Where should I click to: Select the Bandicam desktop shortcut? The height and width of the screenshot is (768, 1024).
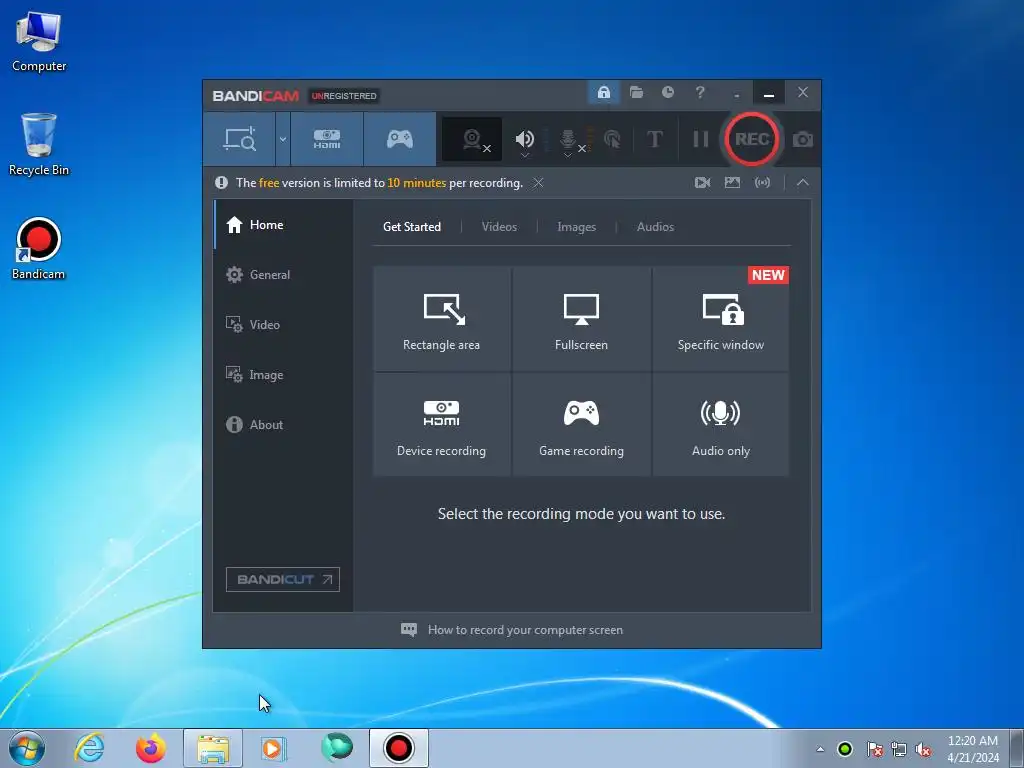tap(39, 249)
